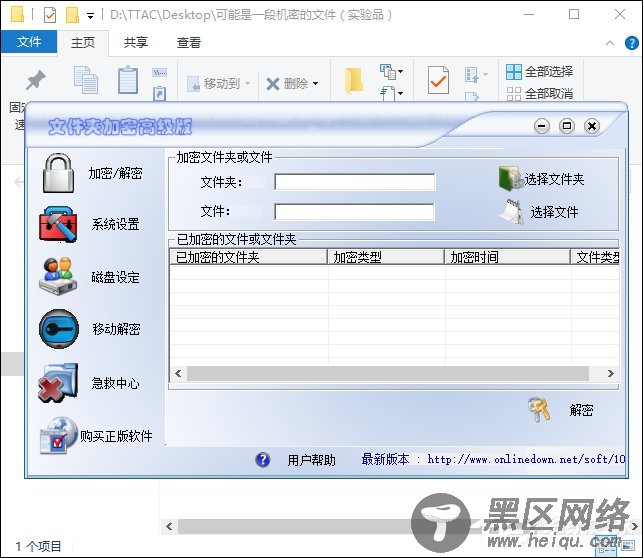Open quick access toolbar customize arrow
This screenshot has height=558, width=643.
point(90,16)
